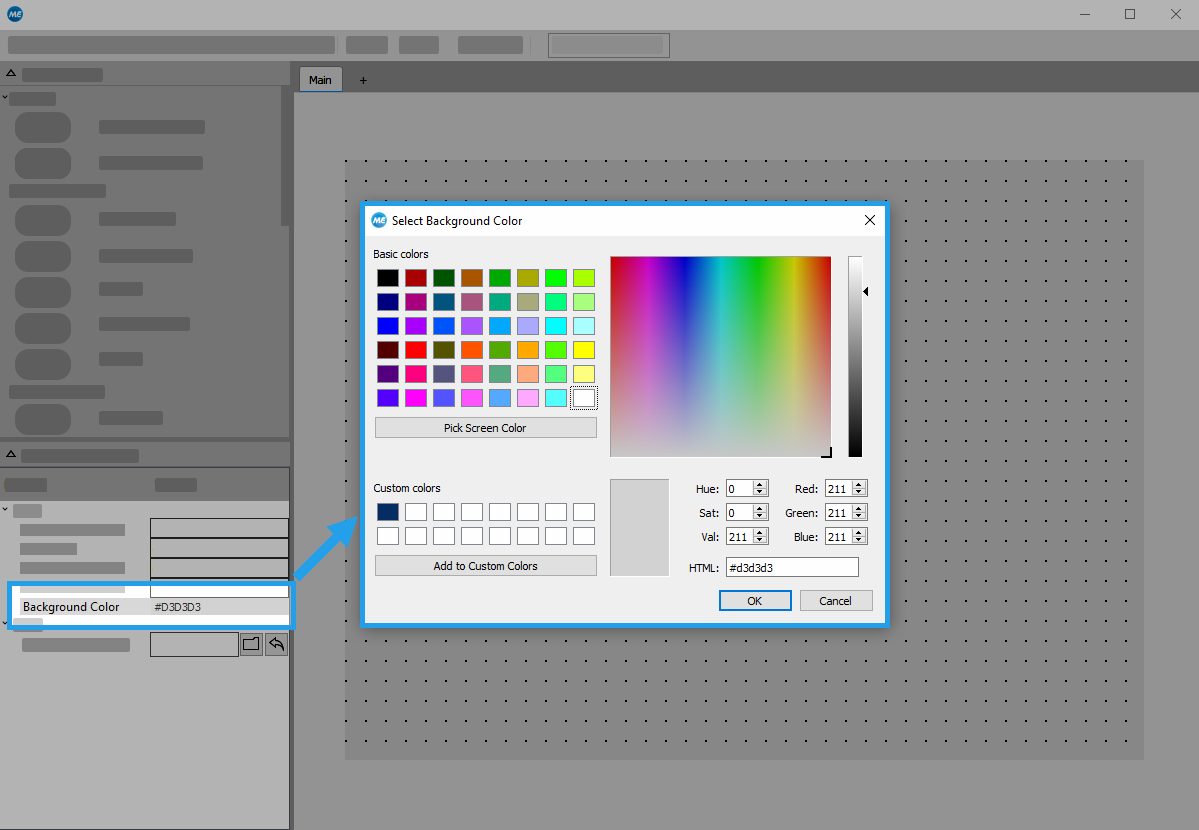
Task: Click the reset arrow icon beside folder button
Action: point(276,644)
